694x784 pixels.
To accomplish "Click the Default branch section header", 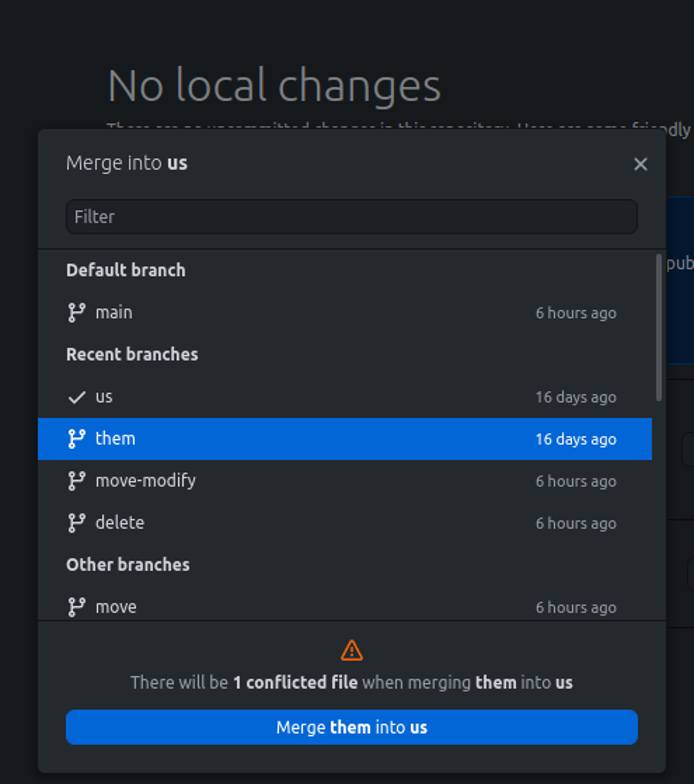I will click(x=126, y=270).
